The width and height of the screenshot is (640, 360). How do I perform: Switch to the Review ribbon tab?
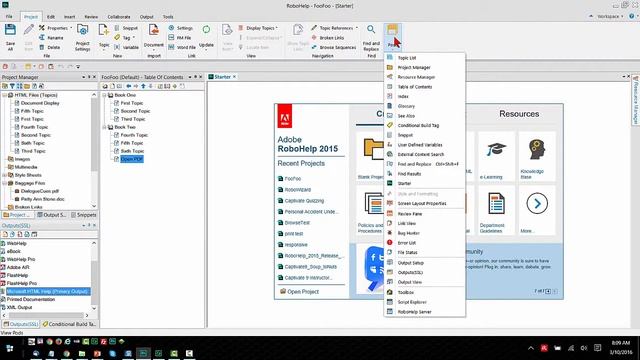(91, 17)
